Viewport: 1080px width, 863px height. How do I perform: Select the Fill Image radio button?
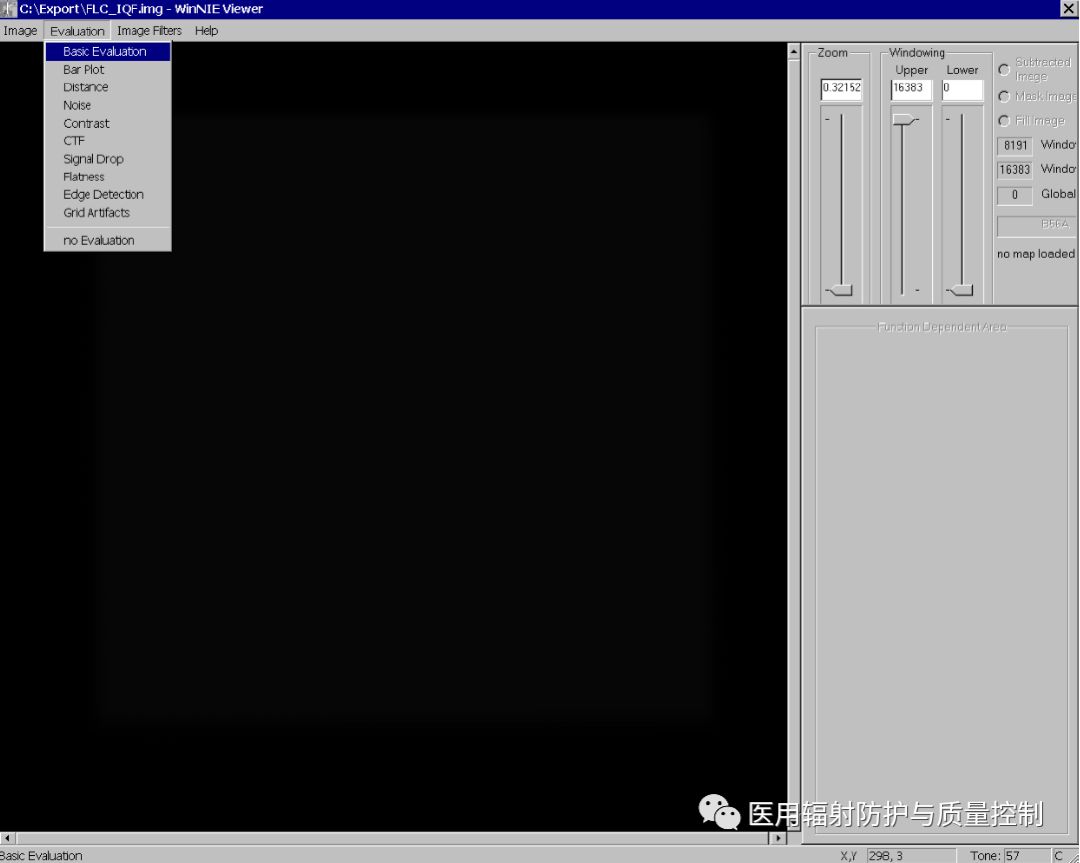(x=1004, y=121)
